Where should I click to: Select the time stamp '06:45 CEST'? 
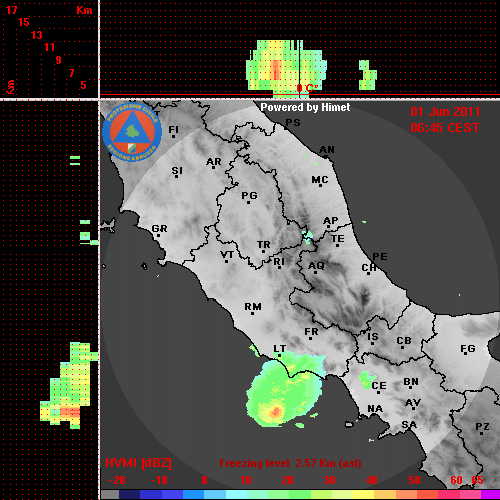point(445,128)
